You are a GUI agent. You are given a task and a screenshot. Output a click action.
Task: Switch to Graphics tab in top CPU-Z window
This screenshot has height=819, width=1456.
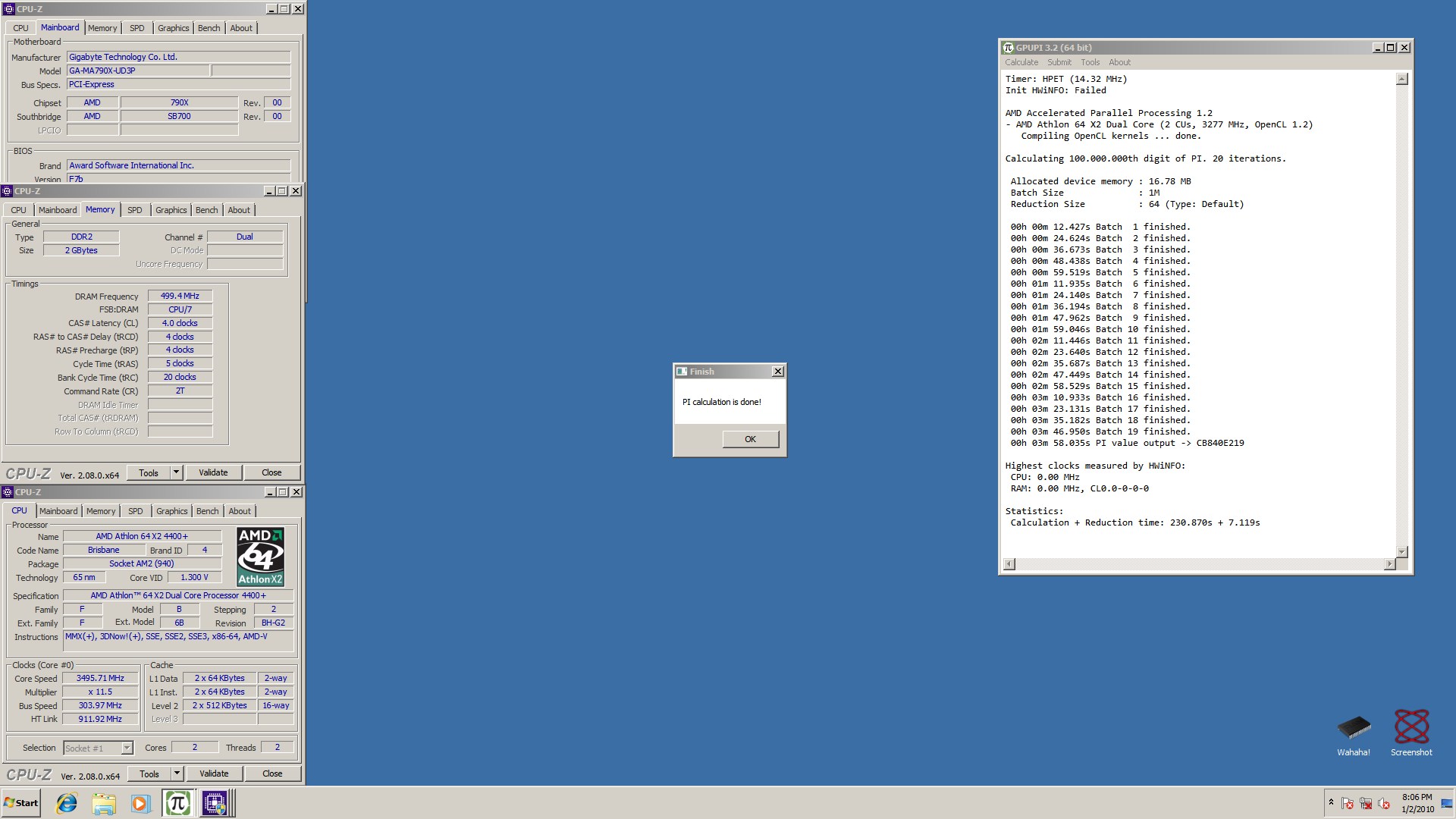tap(174, 28)
